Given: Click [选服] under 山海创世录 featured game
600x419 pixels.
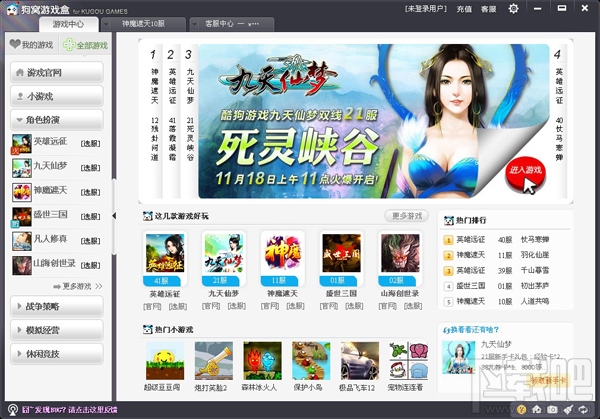Looking at the screenshot, I should click(413, 306).
